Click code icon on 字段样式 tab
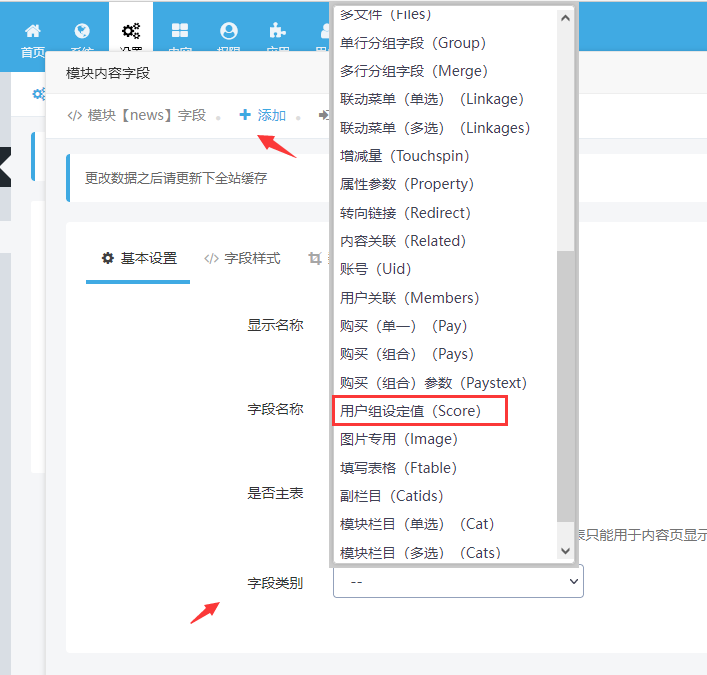This screenshot has width=707, height=675. tap(211, 258)
